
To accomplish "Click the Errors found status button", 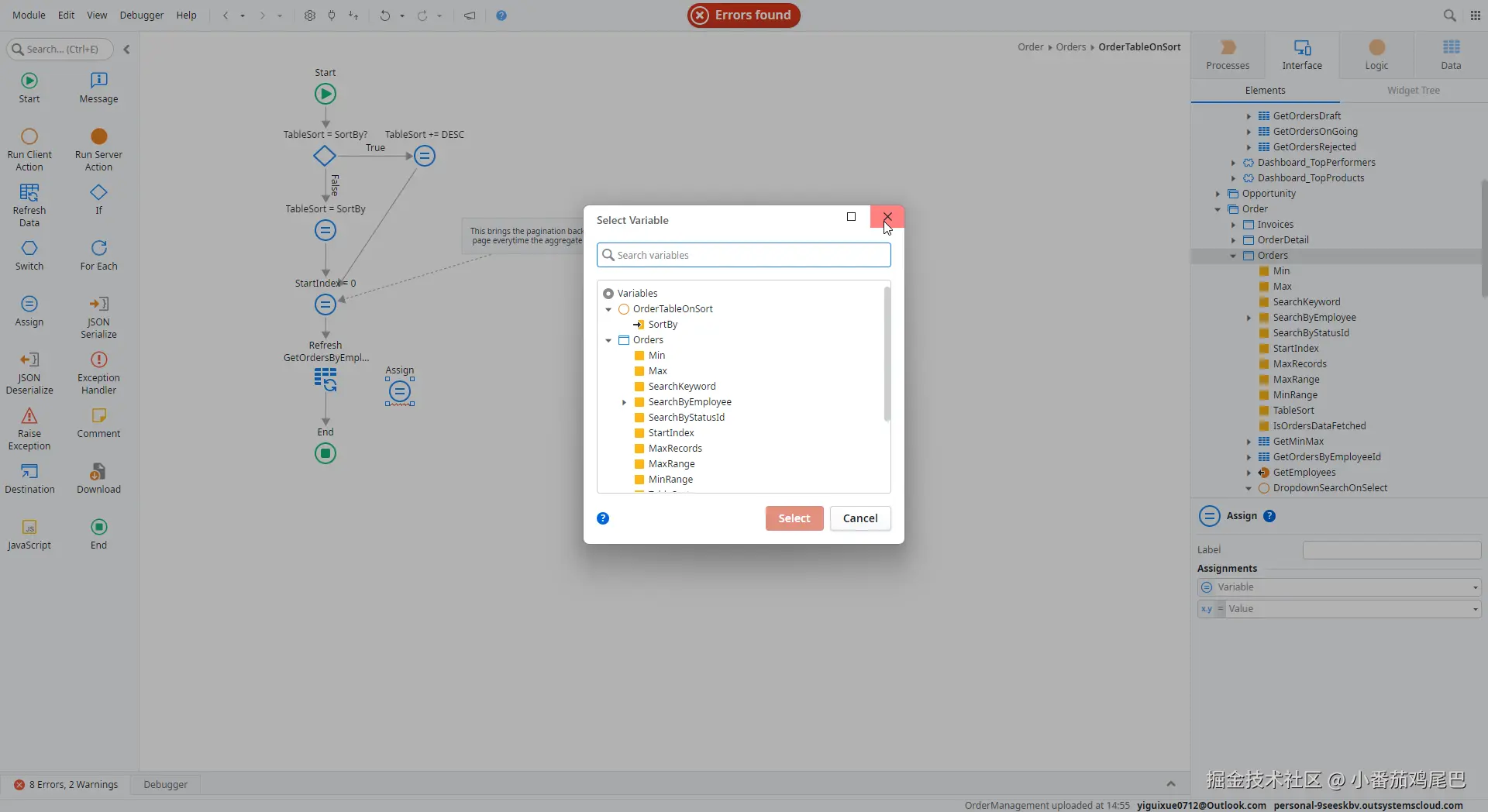I will click(x=744, y=15).
